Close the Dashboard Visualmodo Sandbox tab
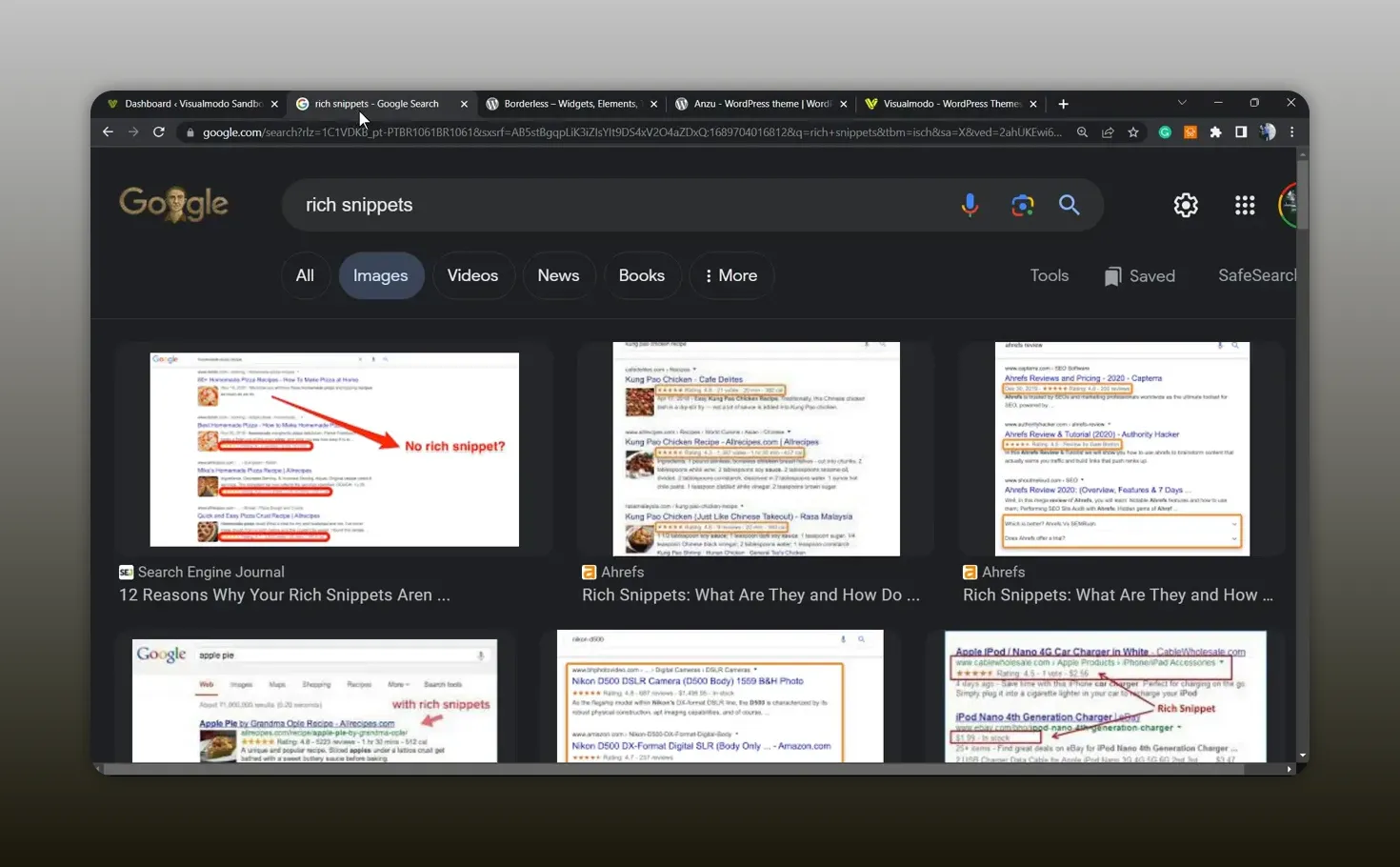The image size is (1400, 867). pyautogui.click(x=274, y=104)
